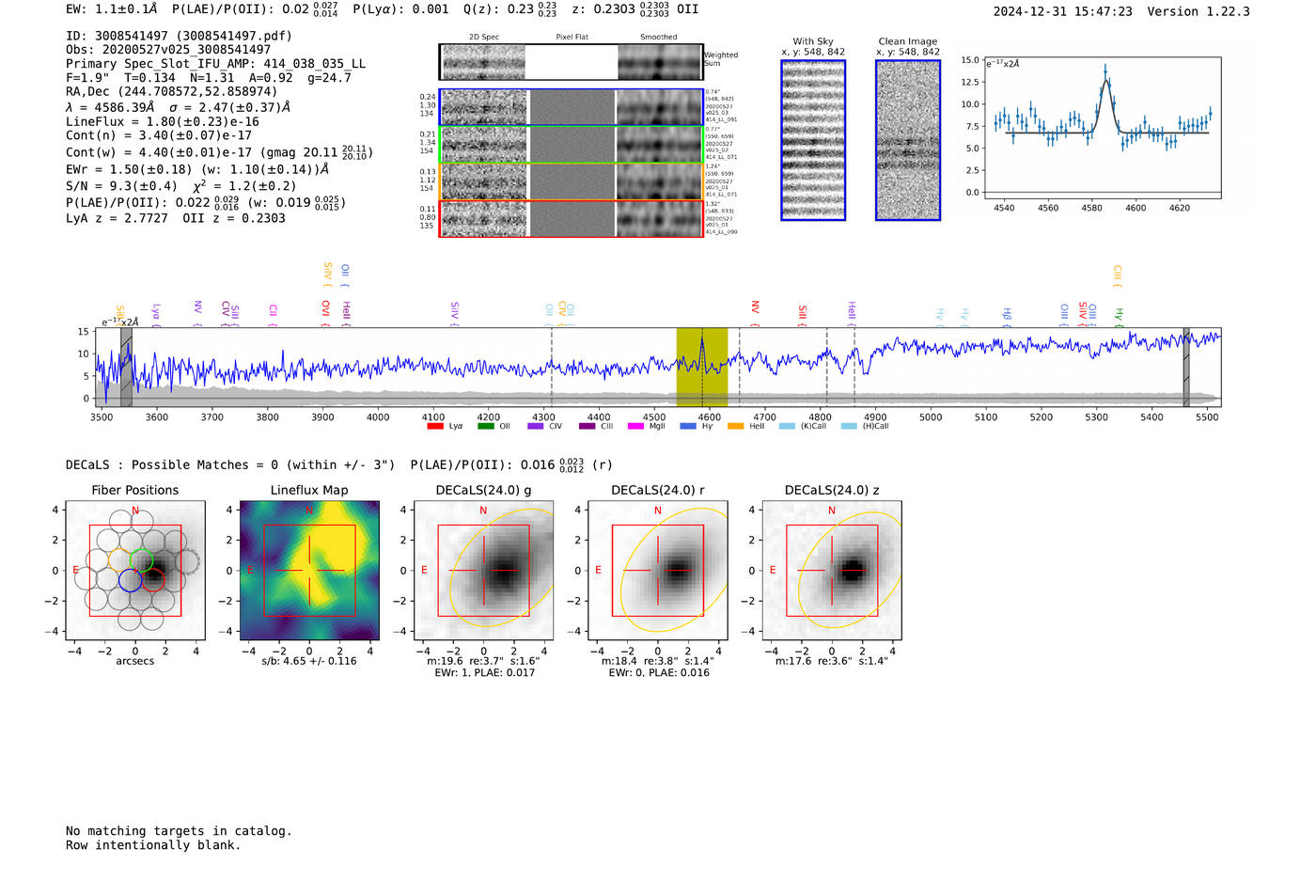Open the DECaLS g-band image

pos(484,571)
